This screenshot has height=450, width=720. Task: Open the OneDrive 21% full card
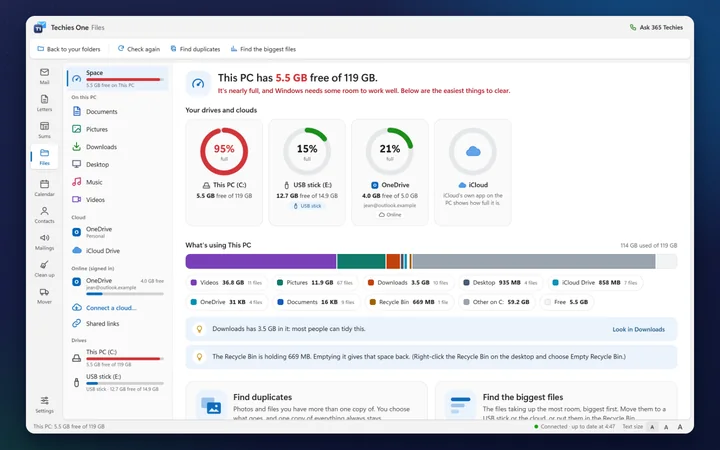tap(390, 172)
